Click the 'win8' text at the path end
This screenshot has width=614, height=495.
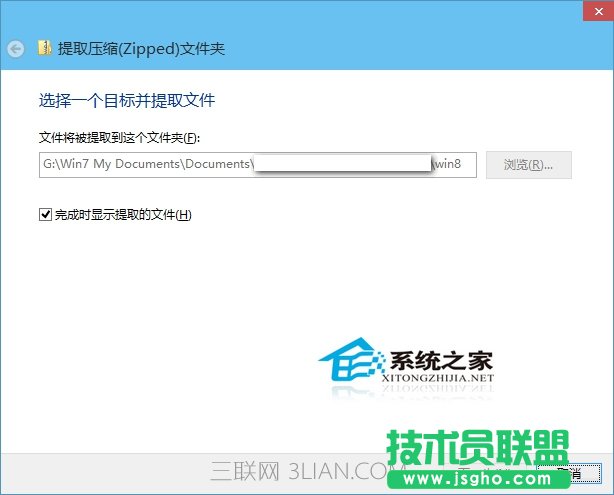click(x=446, y=165)
